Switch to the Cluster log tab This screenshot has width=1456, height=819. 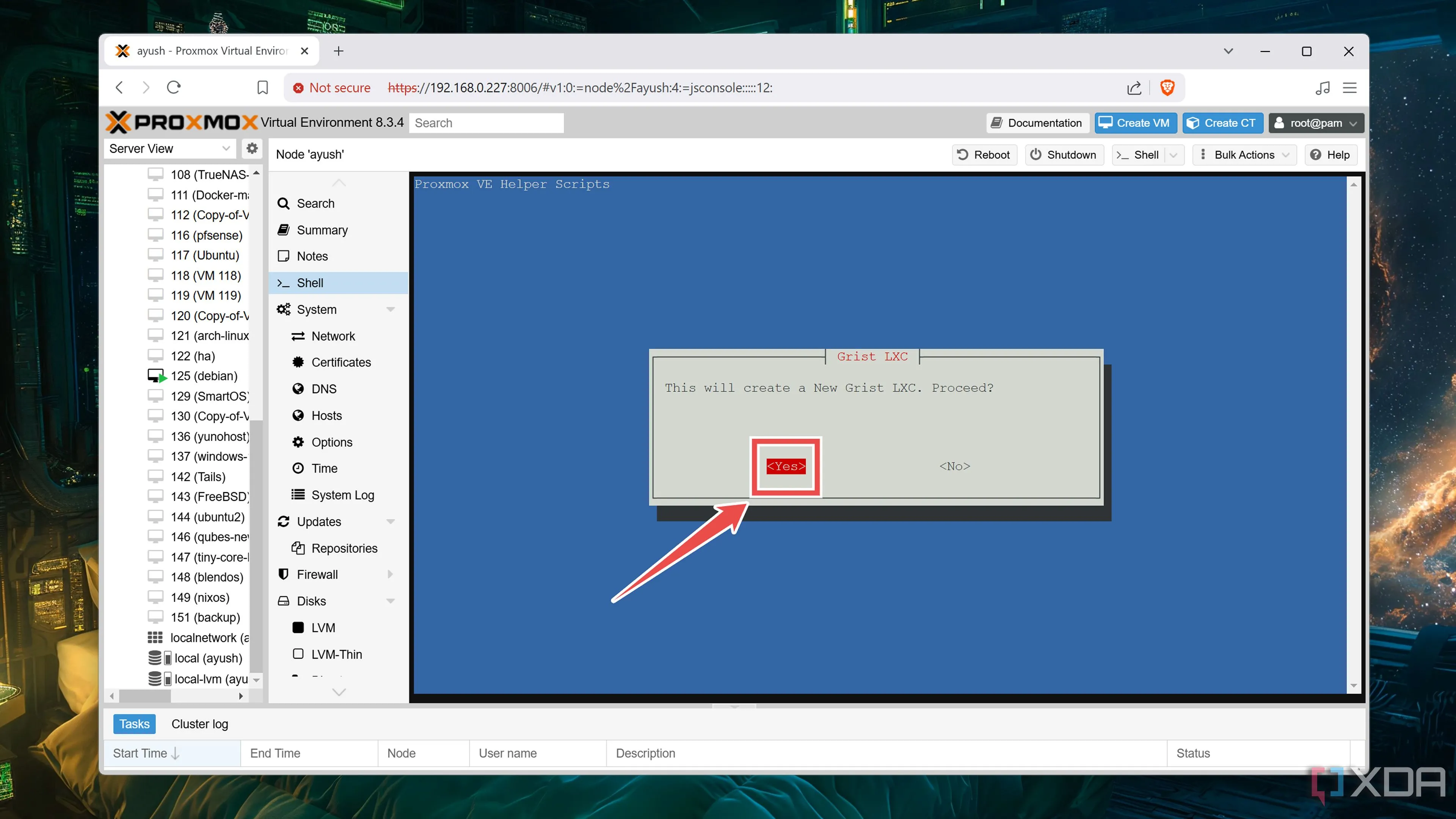(199, 724)
